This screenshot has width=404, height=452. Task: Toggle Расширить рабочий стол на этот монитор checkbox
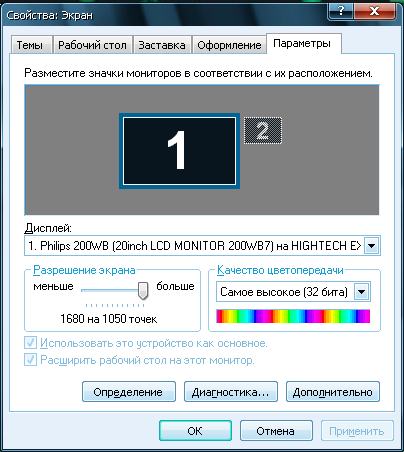tap(30, 360)
